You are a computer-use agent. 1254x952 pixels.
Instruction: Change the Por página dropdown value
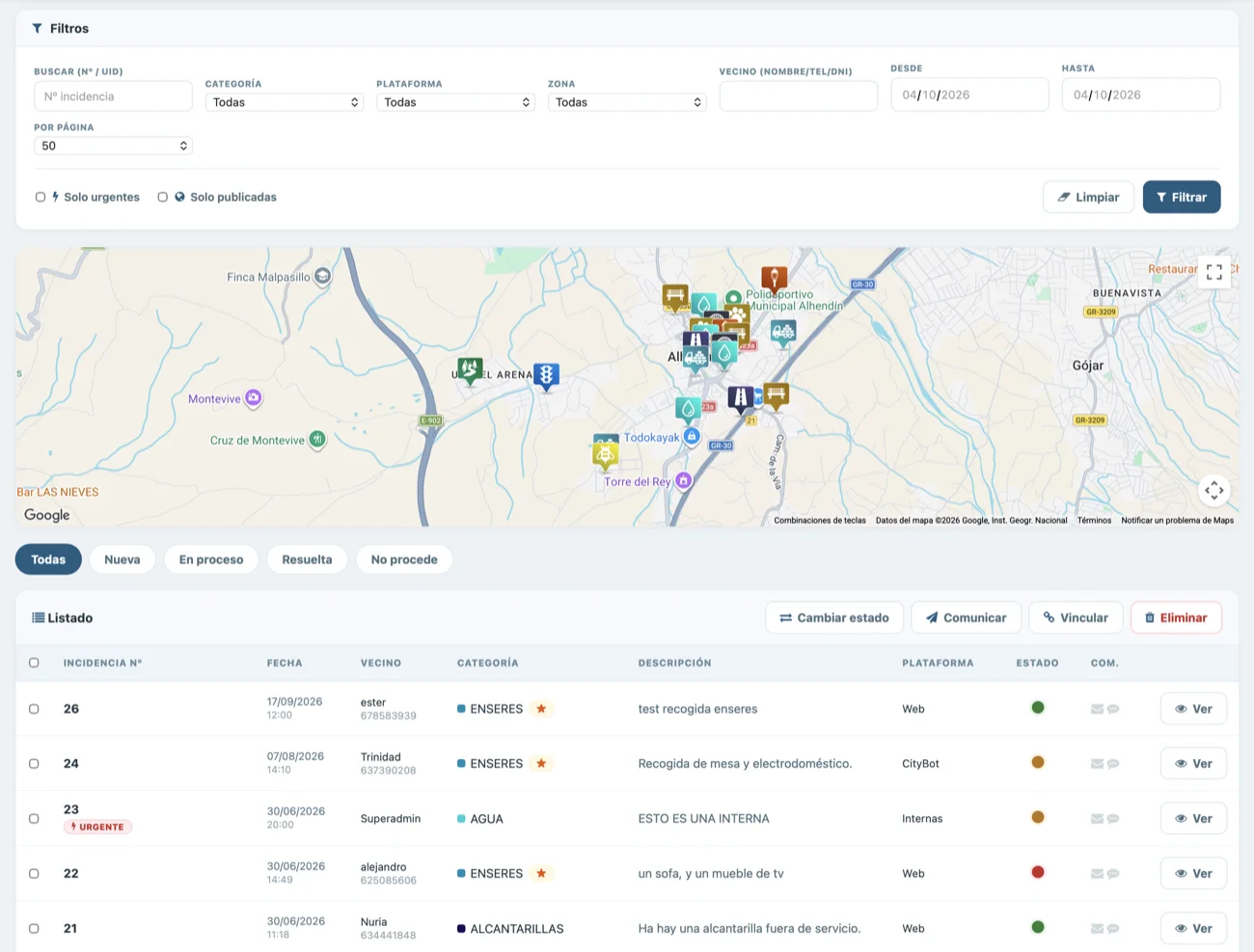pos(113,146)
